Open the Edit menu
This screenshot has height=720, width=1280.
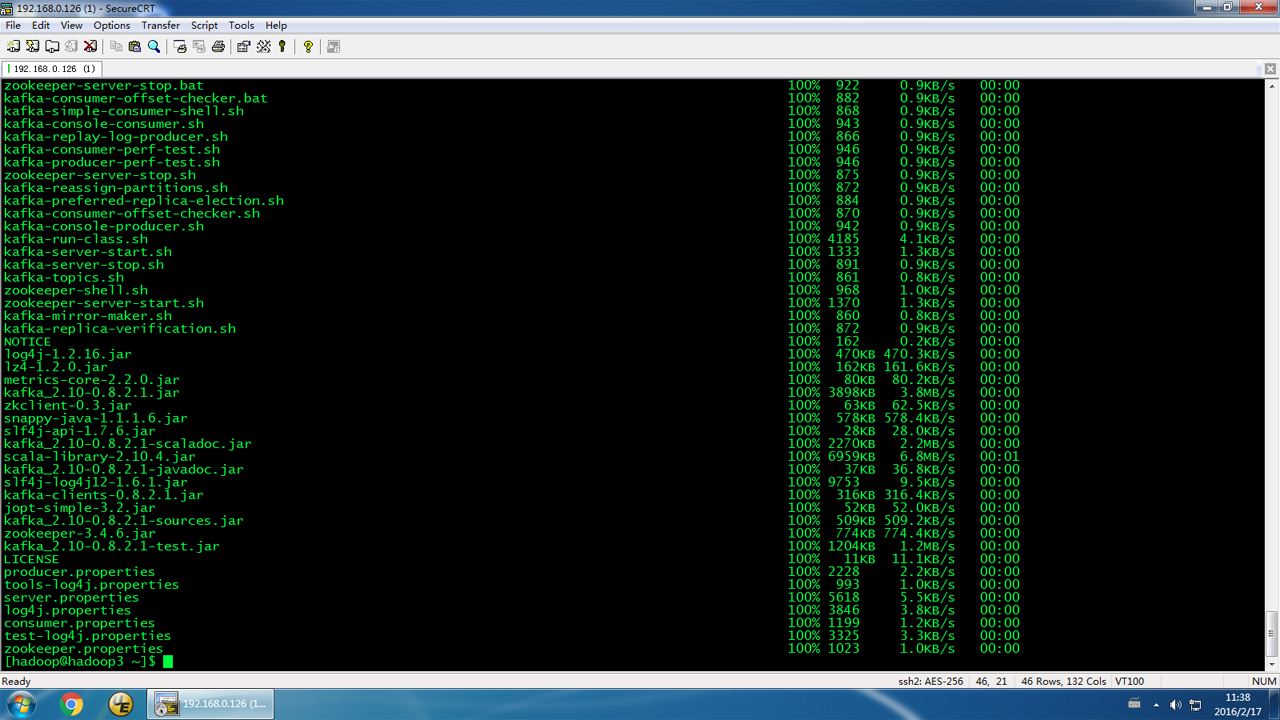pyautogui.click(x=41, y=25)
